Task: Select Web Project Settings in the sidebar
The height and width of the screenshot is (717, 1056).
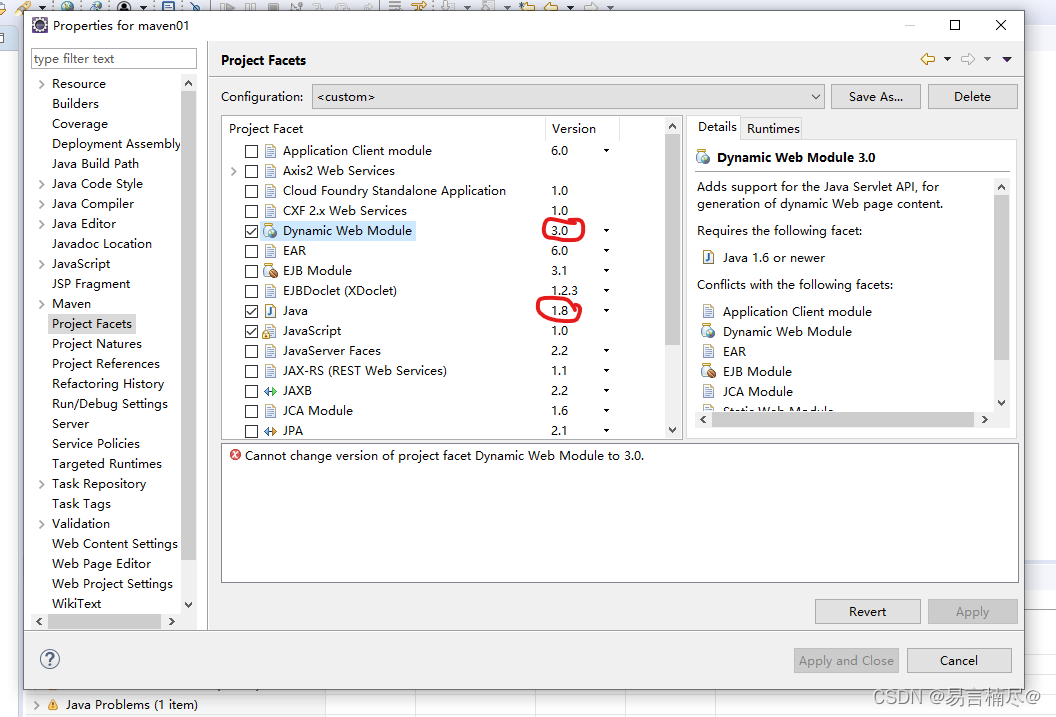Action: (112, 583)
